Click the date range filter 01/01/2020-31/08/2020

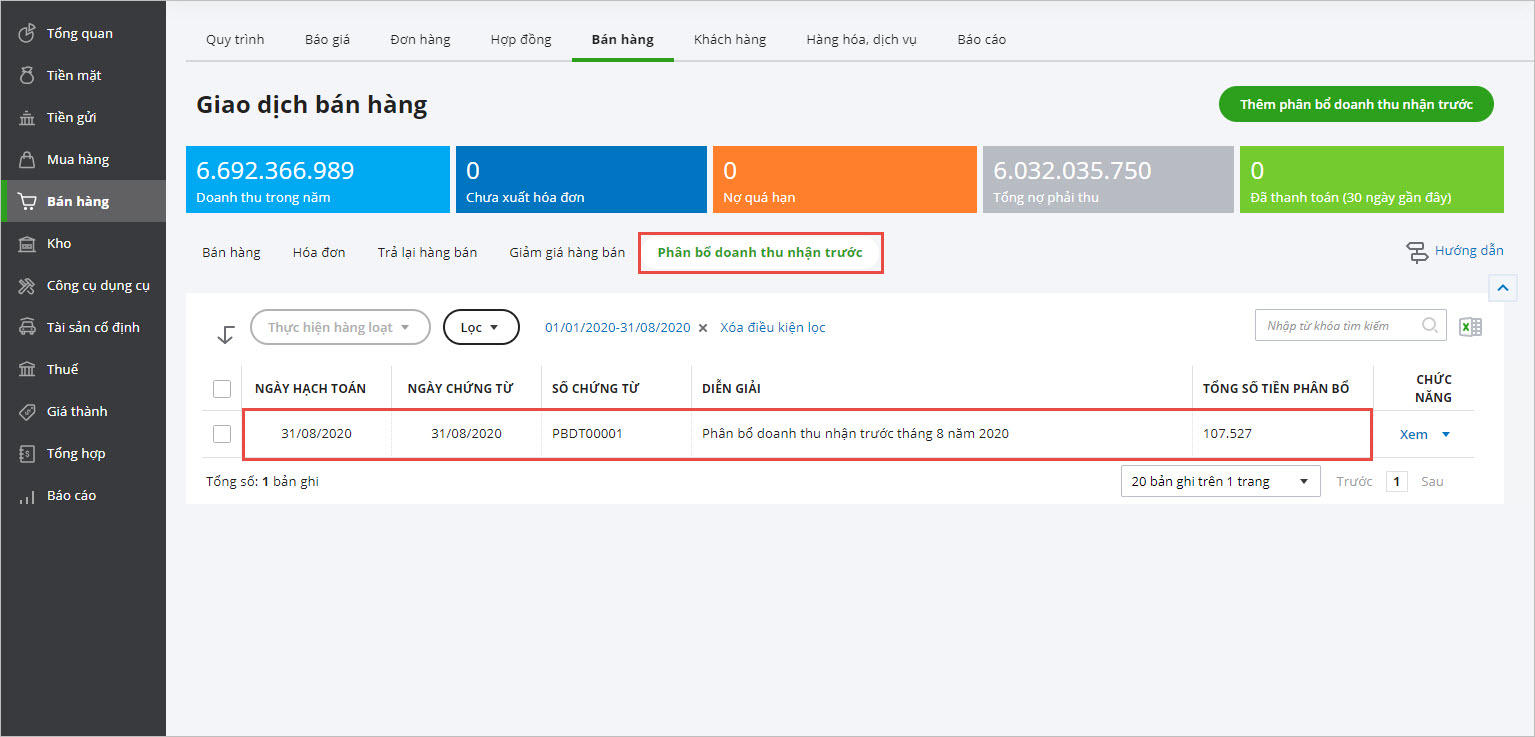pyautogui.click(x=617, y=328)
